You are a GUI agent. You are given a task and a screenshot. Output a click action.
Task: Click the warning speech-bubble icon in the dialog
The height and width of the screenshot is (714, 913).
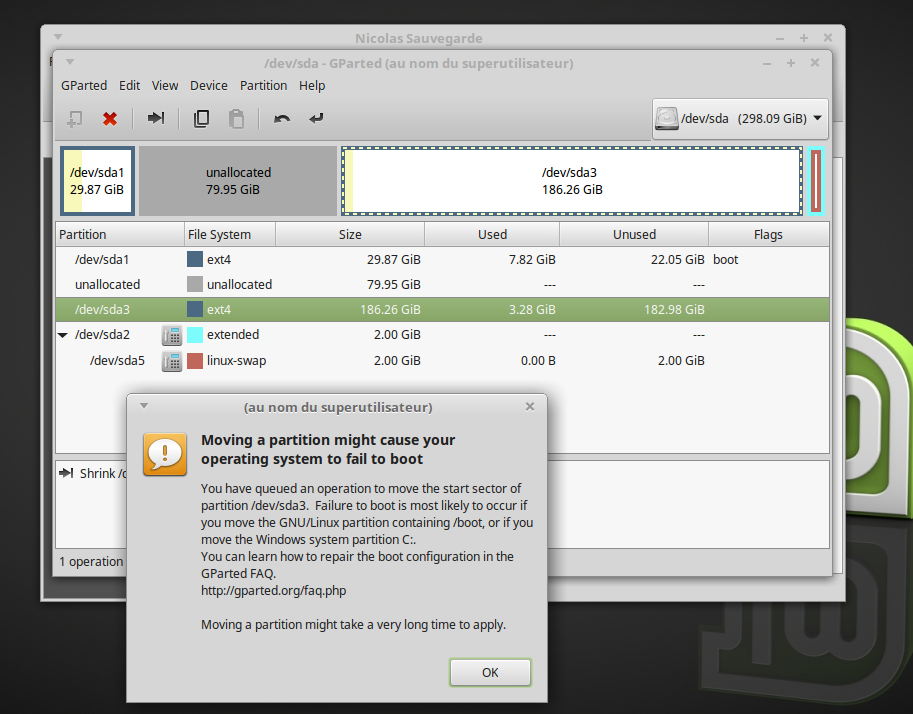point(165,454)
